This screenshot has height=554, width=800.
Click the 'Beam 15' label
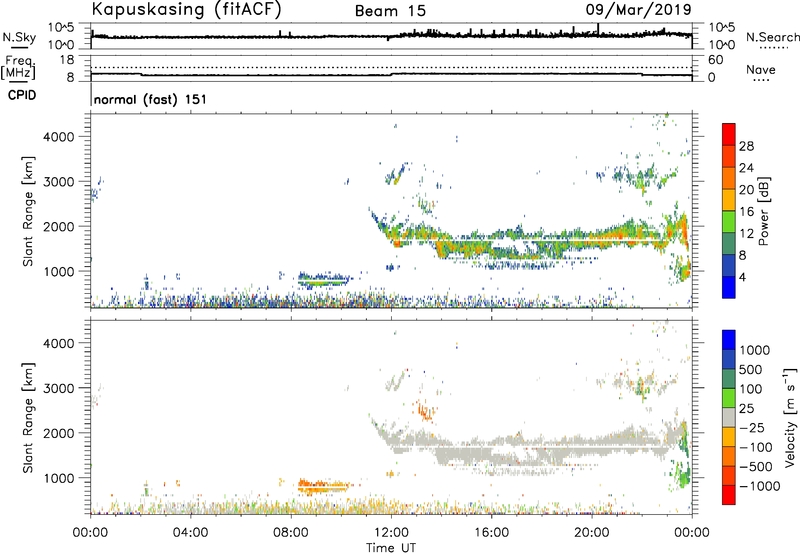(x=390, y=11)
